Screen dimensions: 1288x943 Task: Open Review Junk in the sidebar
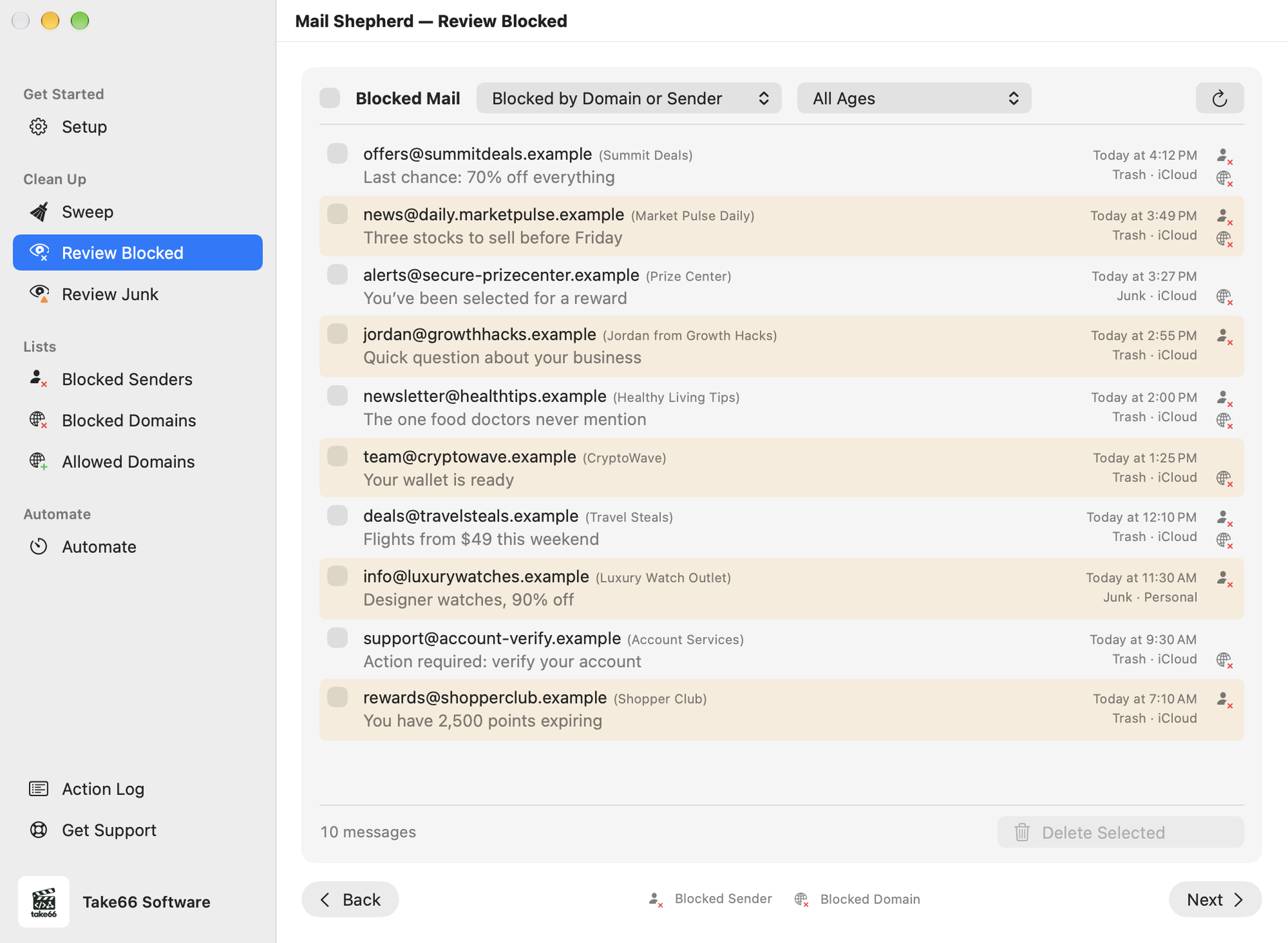[138, 294]
